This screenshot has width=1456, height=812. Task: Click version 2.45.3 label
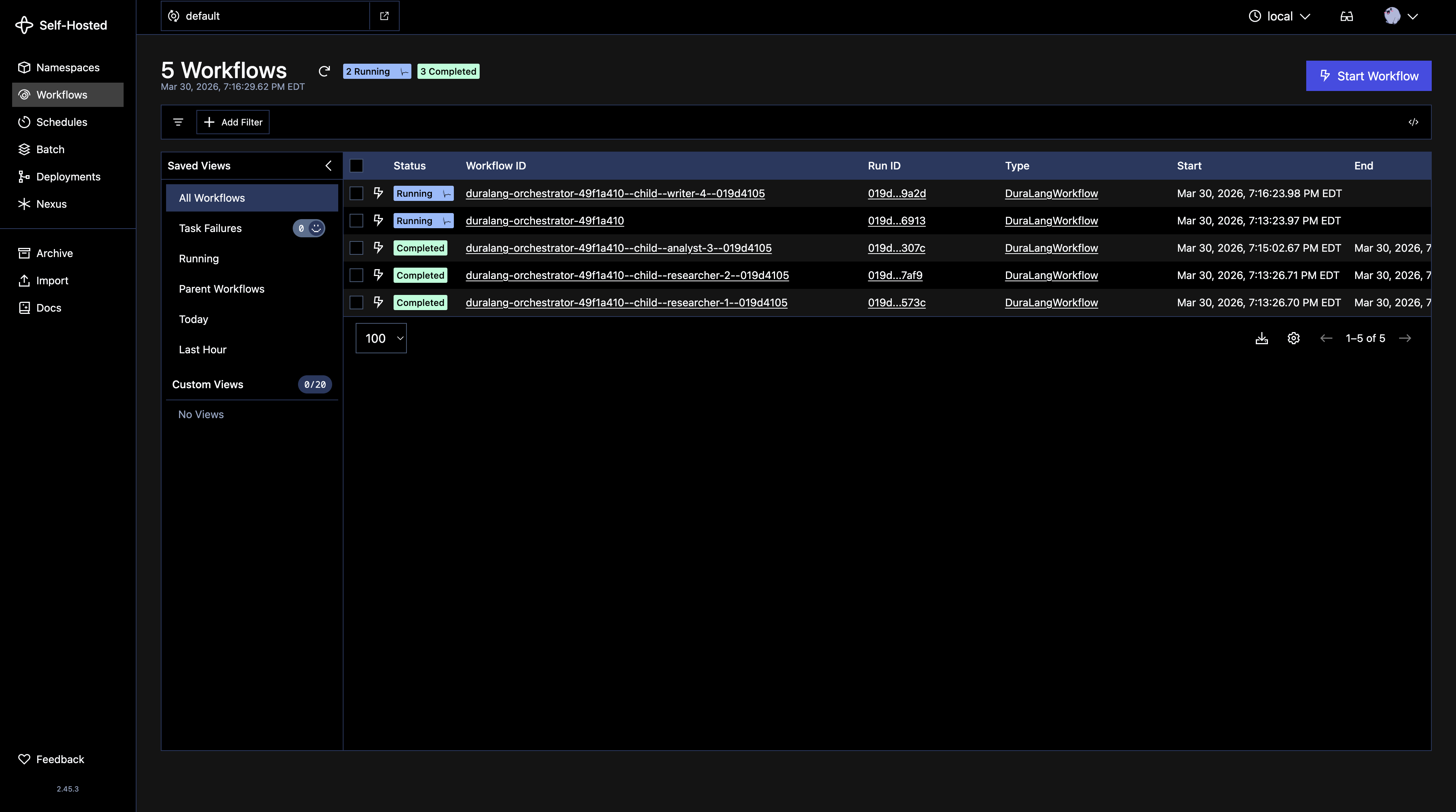(x=68, y=789)
